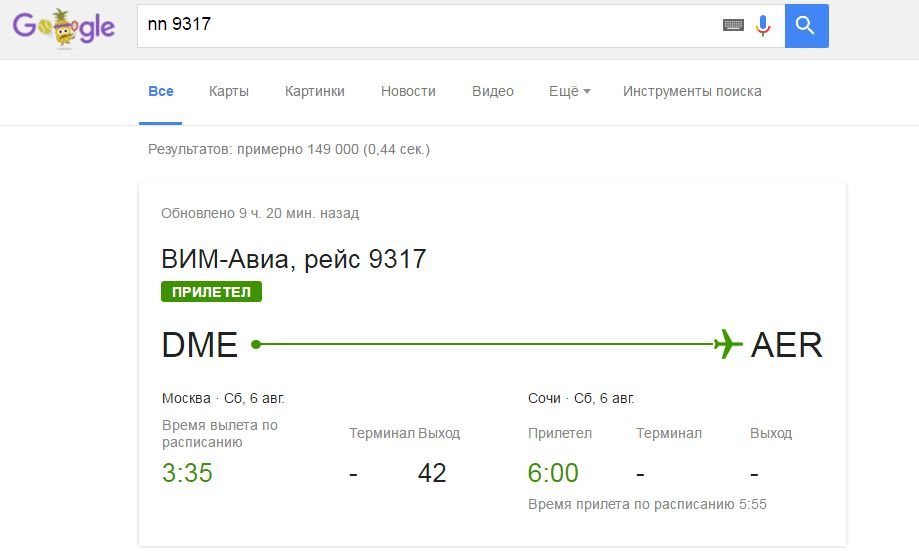This screenshot has height=551, width=919.
Task: Click the departure airport code "DME"
Action: click(x=199, y=345)
